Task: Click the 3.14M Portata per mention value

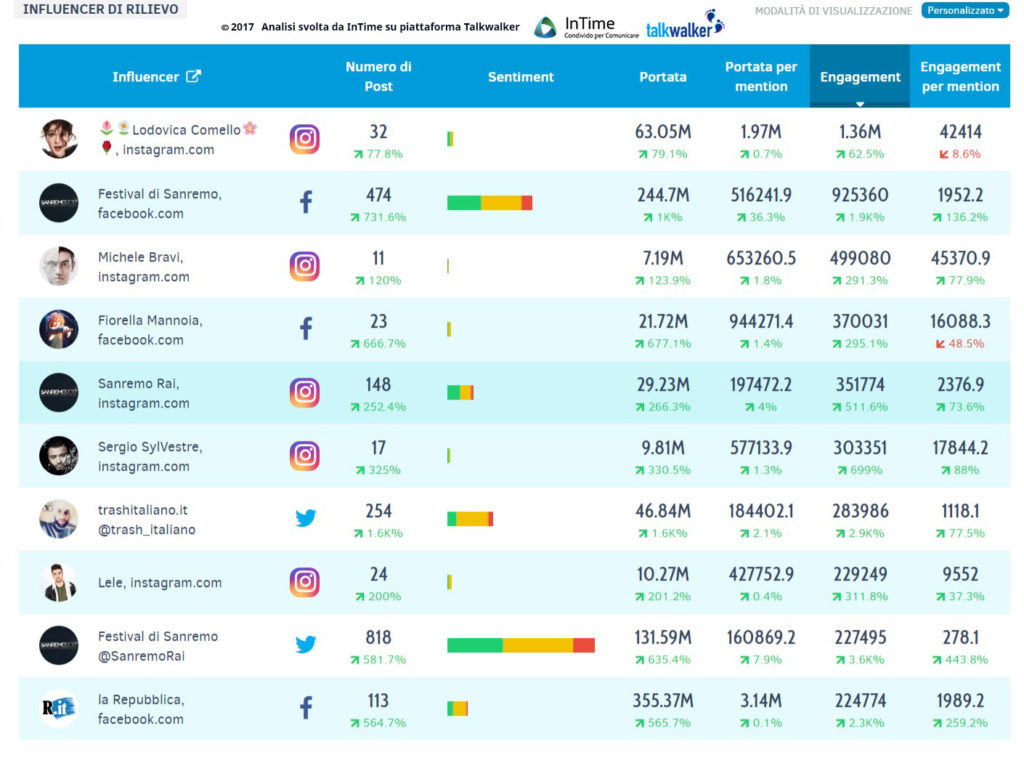Action: (x=761, y=701)
